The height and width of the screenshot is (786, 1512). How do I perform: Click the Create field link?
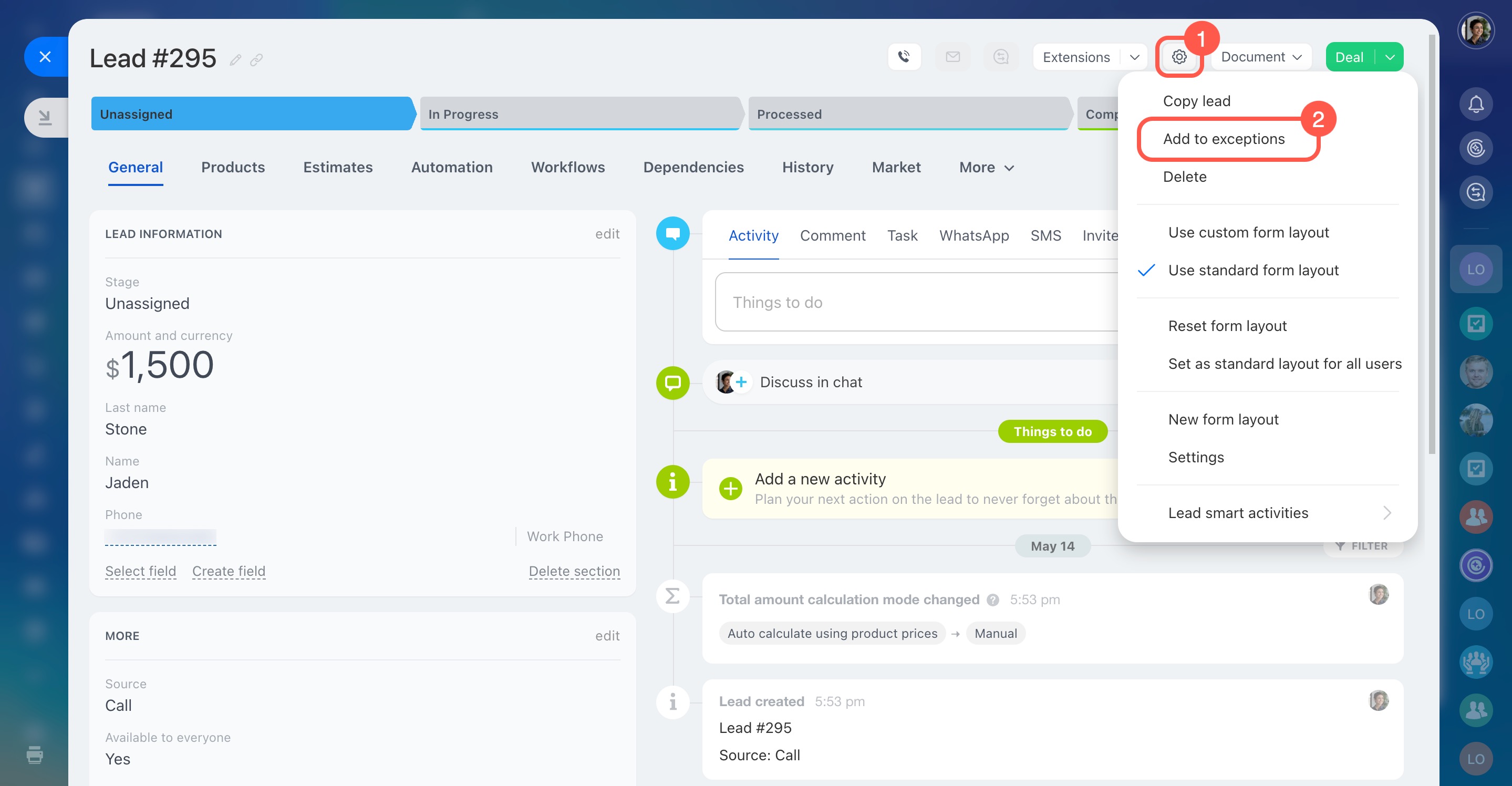[229, 571]
